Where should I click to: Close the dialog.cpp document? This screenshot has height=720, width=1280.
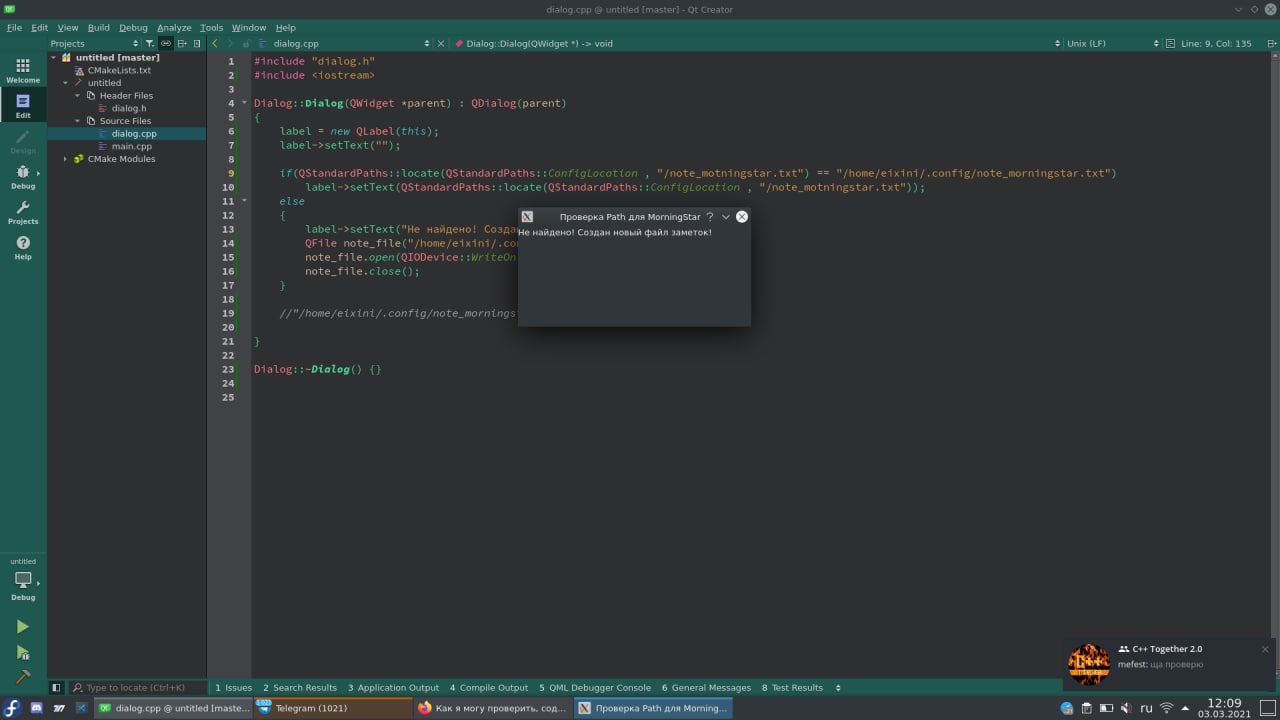[441, 43]
